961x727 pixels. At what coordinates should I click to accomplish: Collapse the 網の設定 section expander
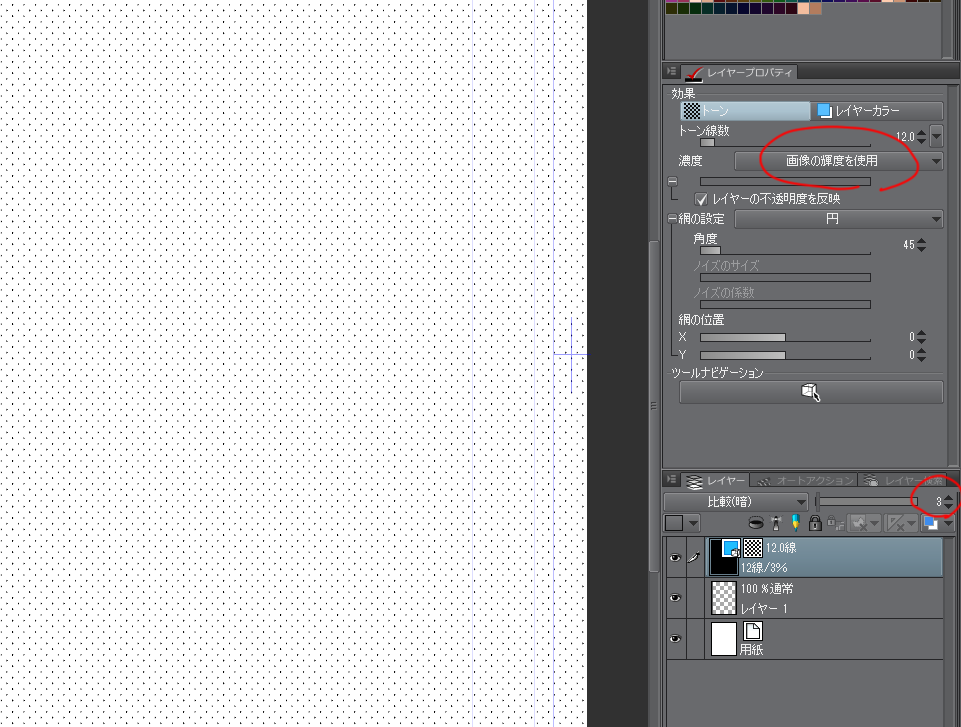pyautogui.click(x=672, y=218)
